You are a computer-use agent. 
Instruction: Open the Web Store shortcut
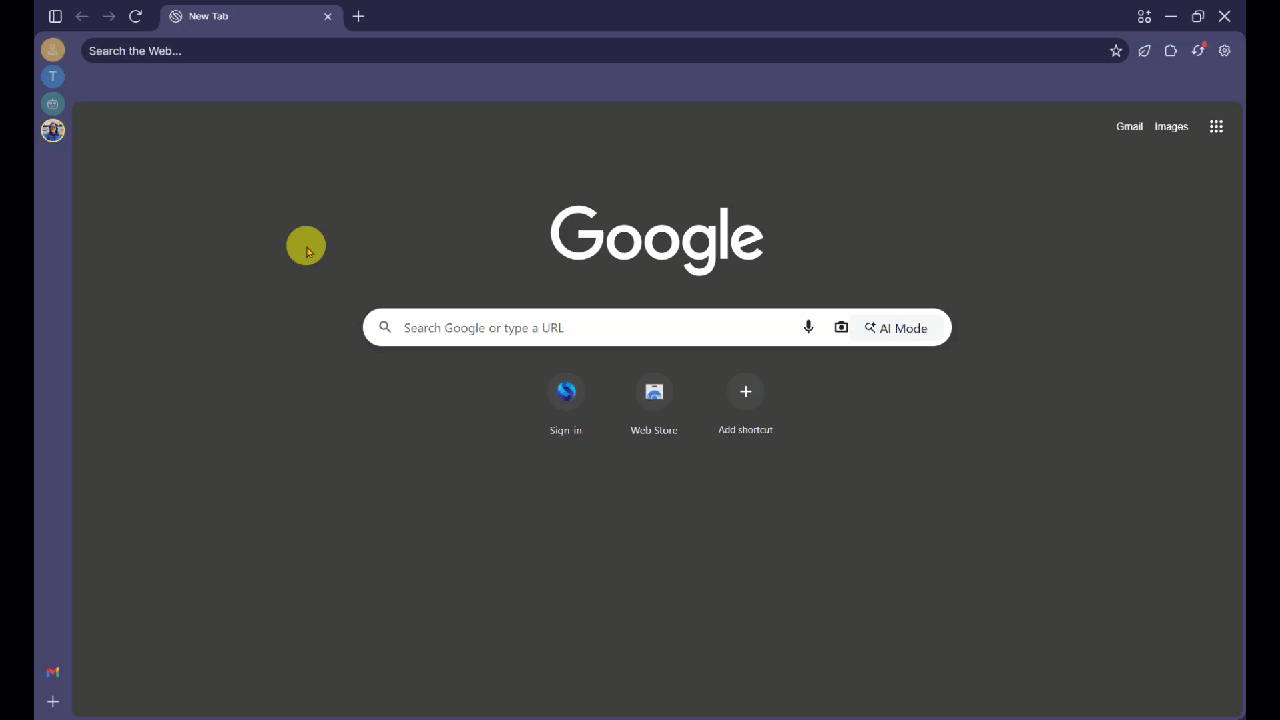(654, 404)
